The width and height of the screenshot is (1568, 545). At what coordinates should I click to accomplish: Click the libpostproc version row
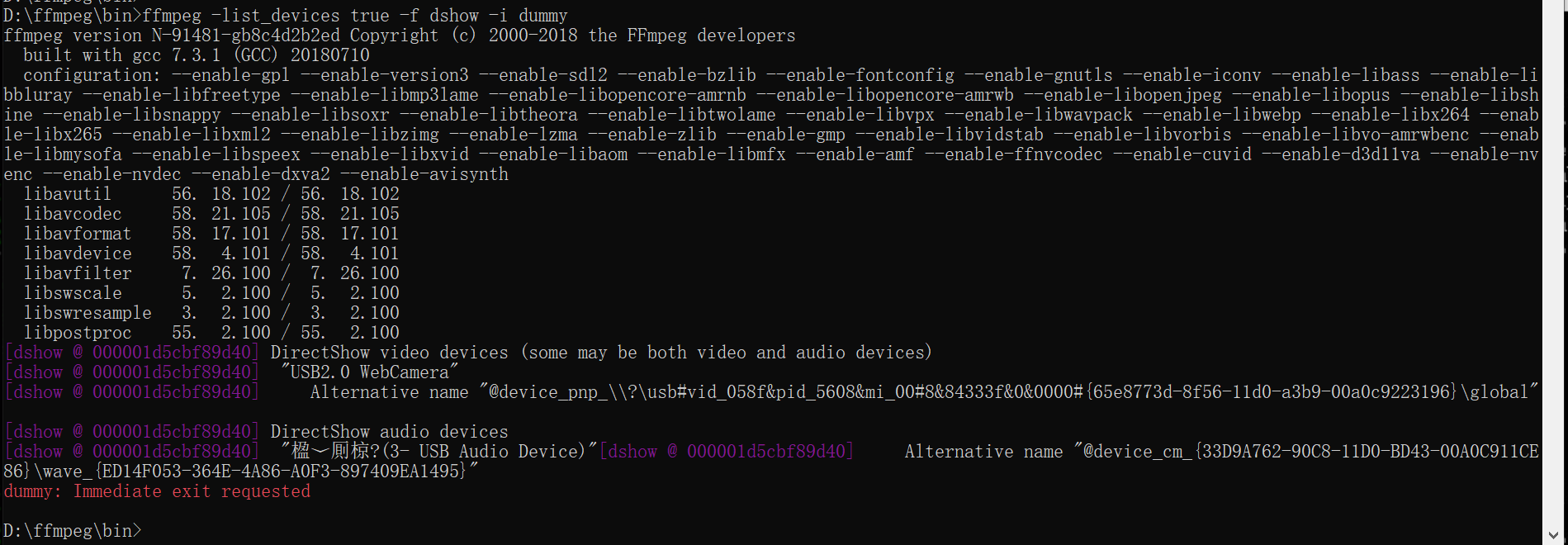click(x=211, y=333)
